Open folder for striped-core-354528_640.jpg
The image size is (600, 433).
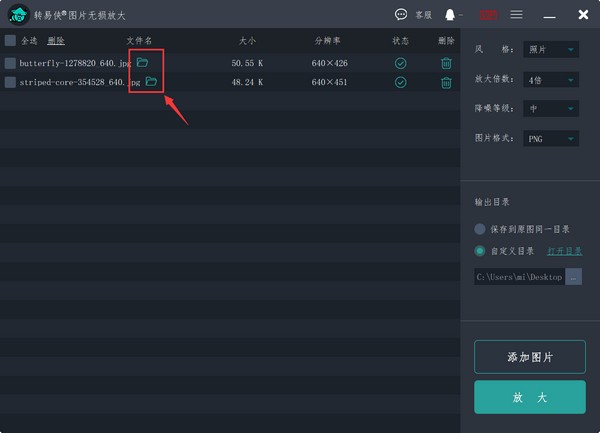(151, 82)
